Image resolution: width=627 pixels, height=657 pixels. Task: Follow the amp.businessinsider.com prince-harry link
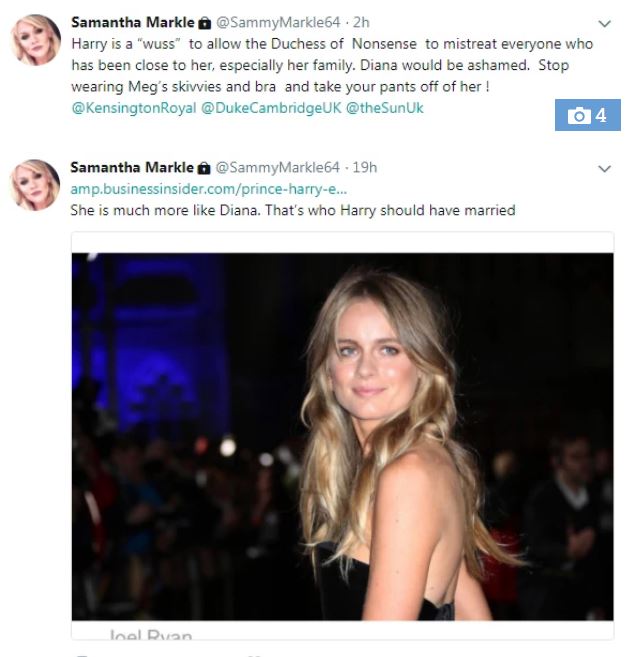[209, 189]
